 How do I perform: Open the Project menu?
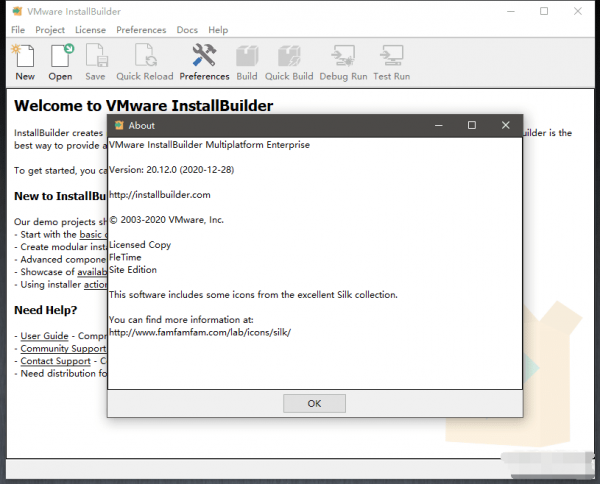point(49,31)
